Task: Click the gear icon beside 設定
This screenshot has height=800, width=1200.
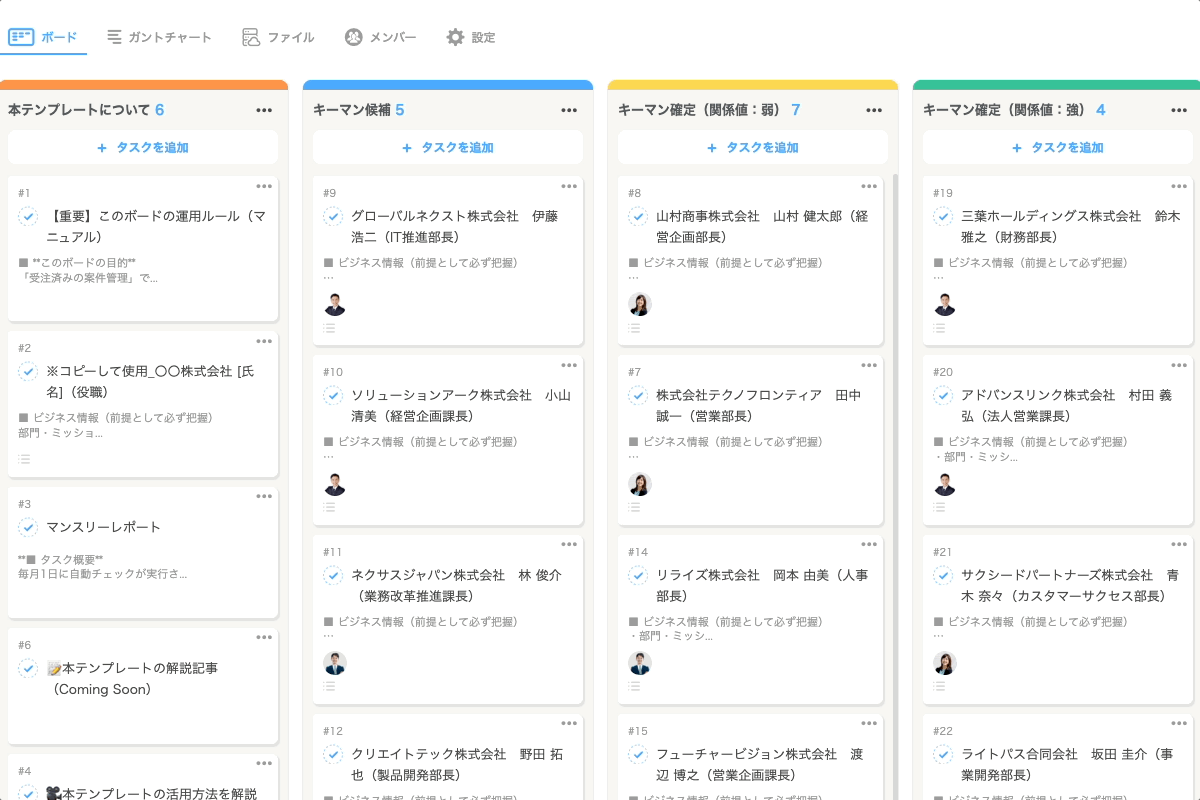Action: pos(455,37)
